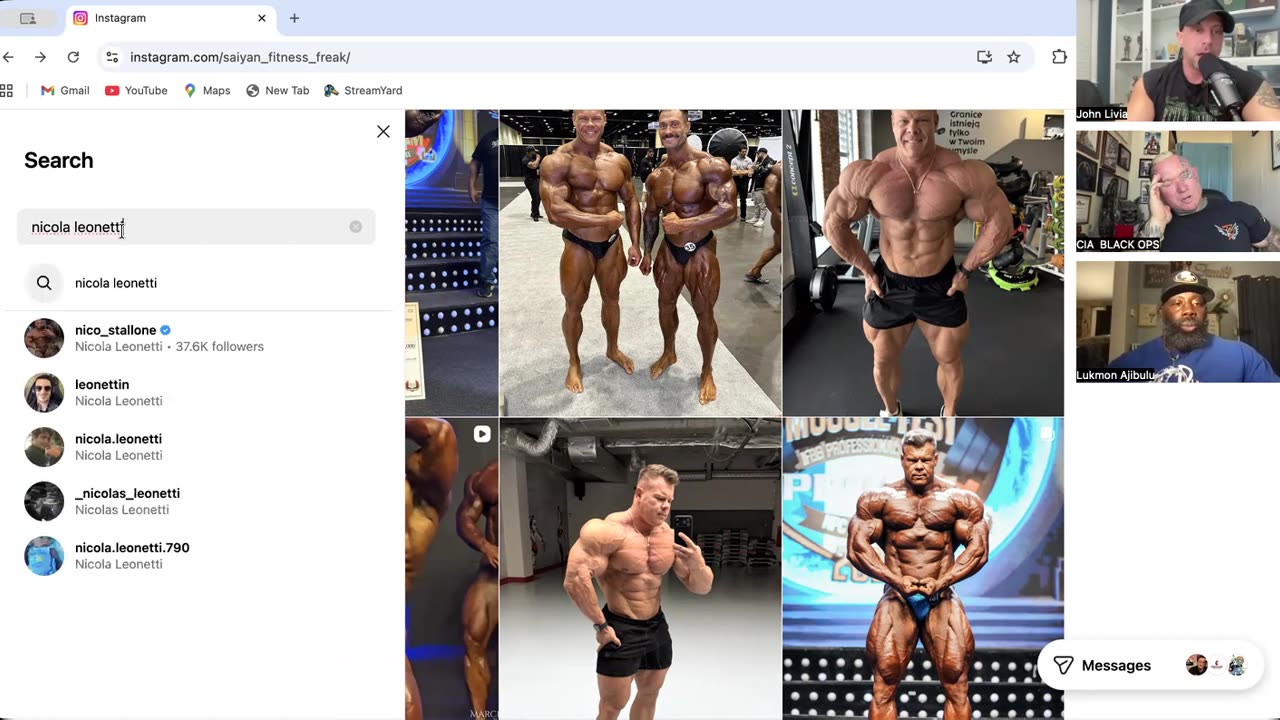Image resolution: width=1280 pixels, height=720 pixels.
Task: Open the browser extensions puzzle icon
Action: 1059,57
